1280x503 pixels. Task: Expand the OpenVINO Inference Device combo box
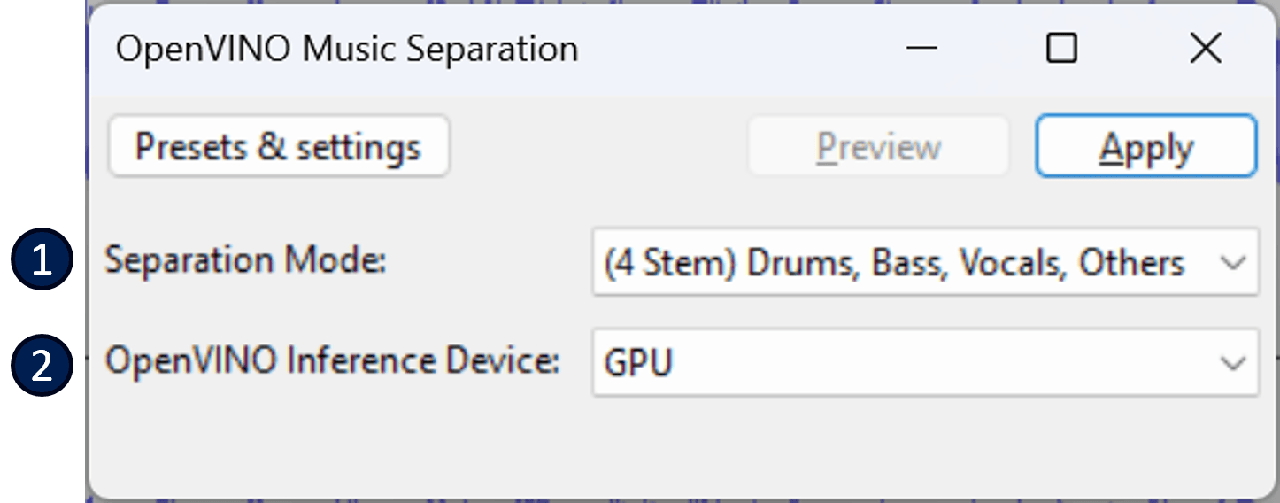pyautogui.click(x=924, y=362)
